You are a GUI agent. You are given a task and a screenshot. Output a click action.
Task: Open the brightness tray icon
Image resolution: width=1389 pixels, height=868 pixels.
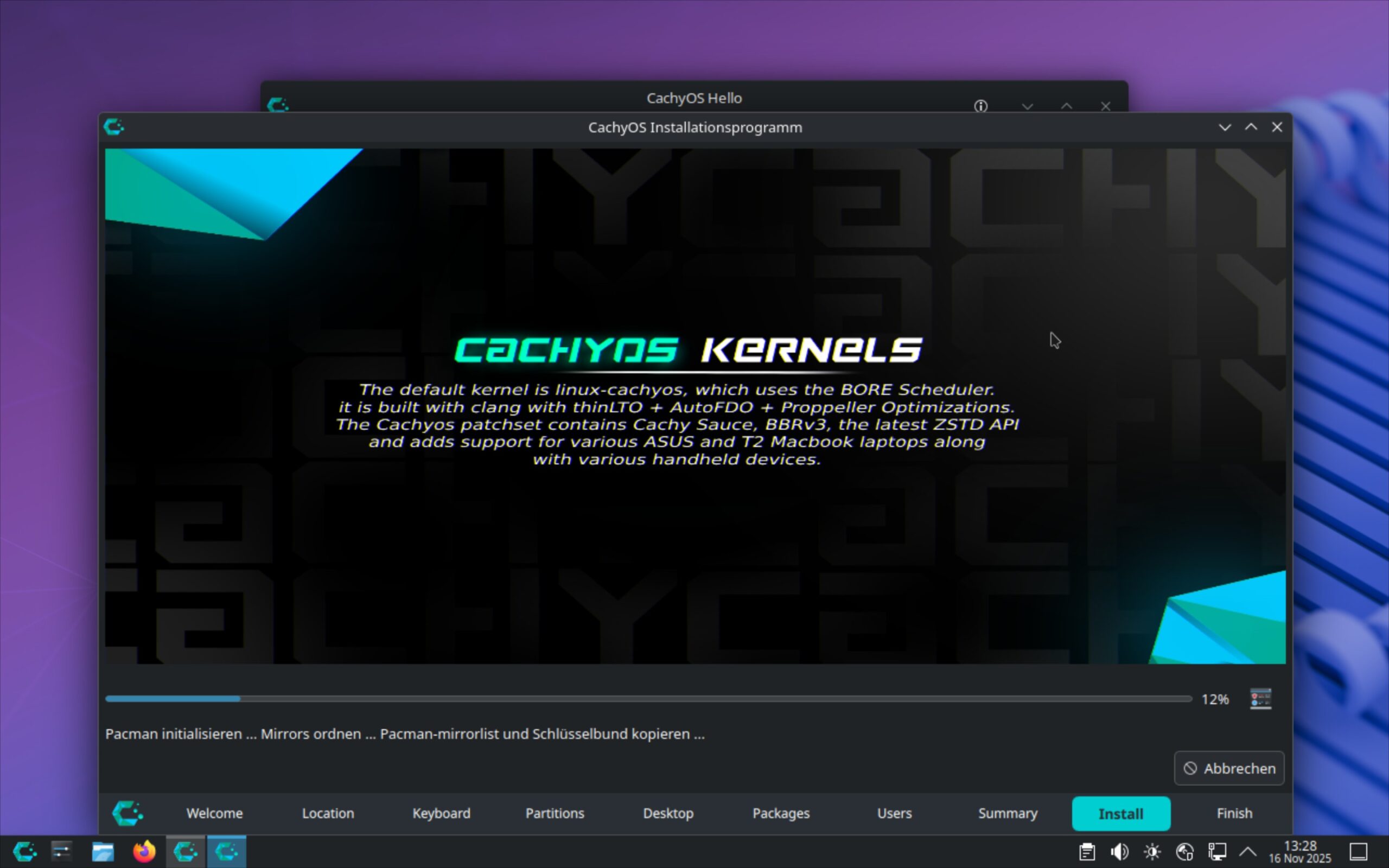click(x=1152, y=851)
